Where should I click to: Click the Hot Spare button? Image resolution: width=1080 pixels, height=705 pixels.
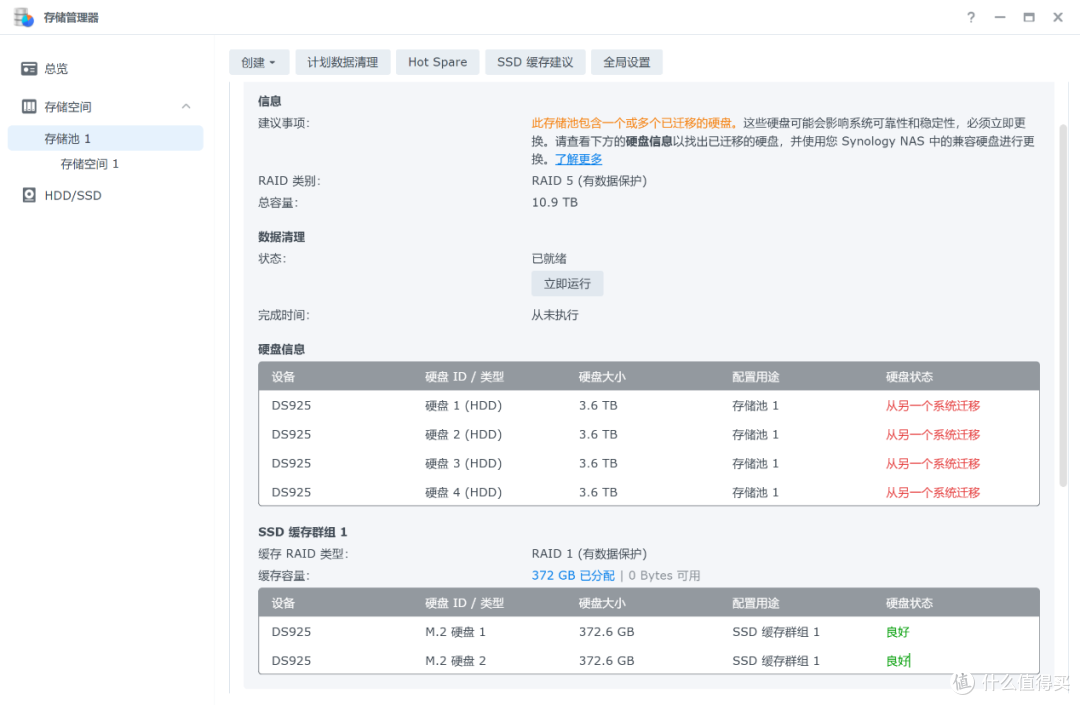[x=437, y=62]
